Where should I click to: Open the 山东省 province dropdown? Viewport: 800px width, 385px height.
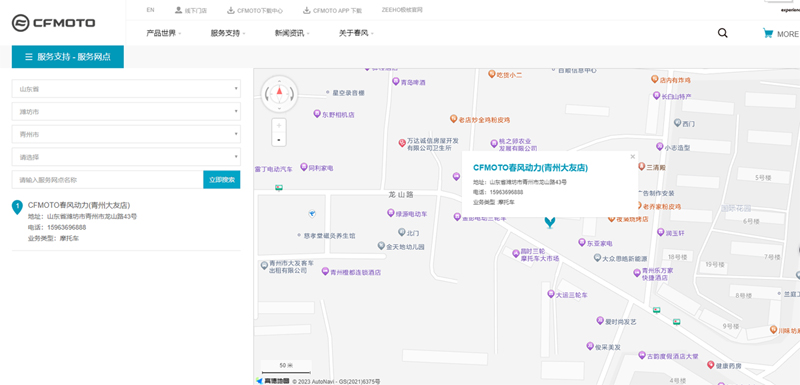coord(126,89)
